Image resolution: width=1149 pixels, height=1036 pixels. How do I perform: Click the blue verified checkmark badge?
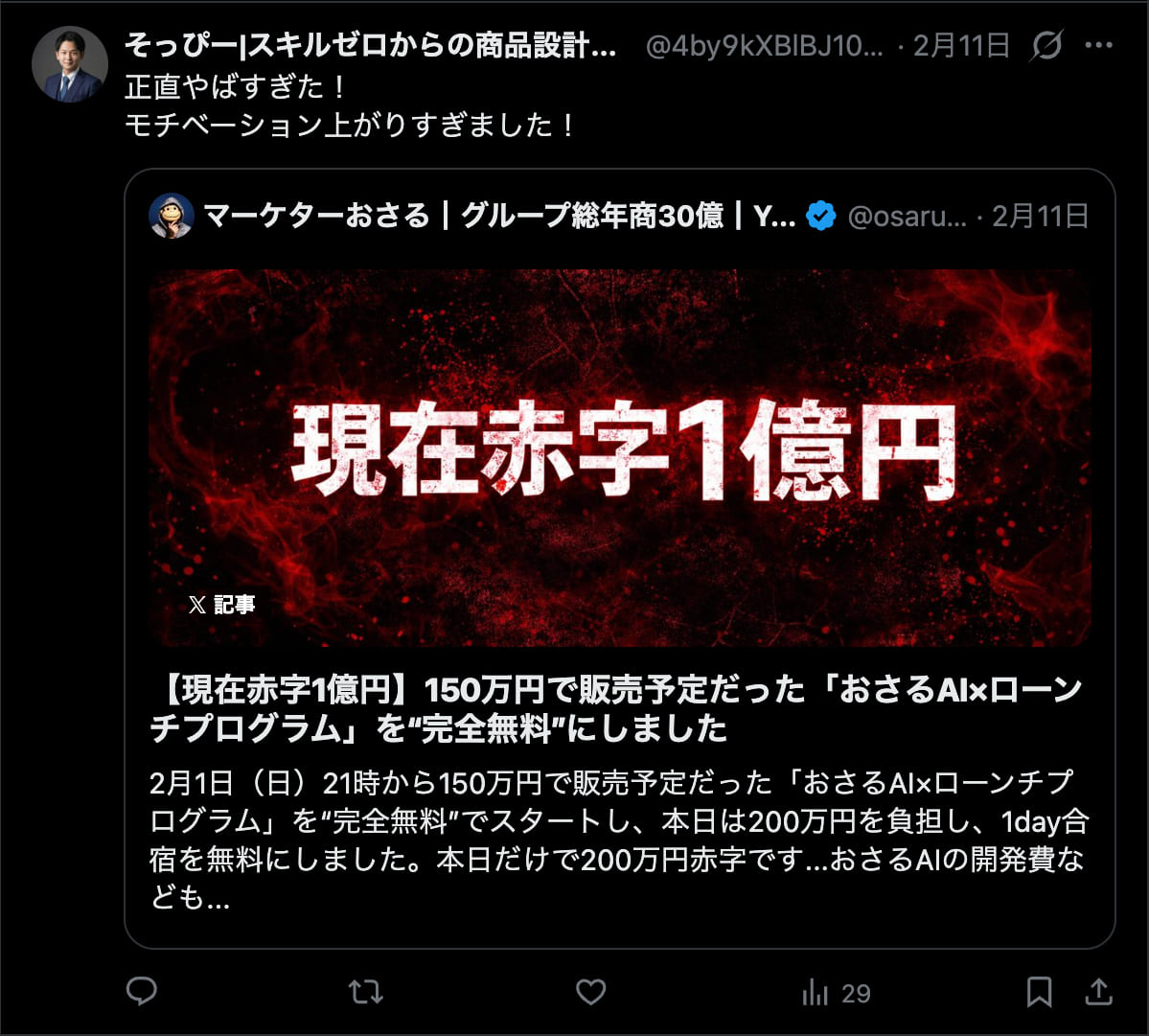click(820, 217)
